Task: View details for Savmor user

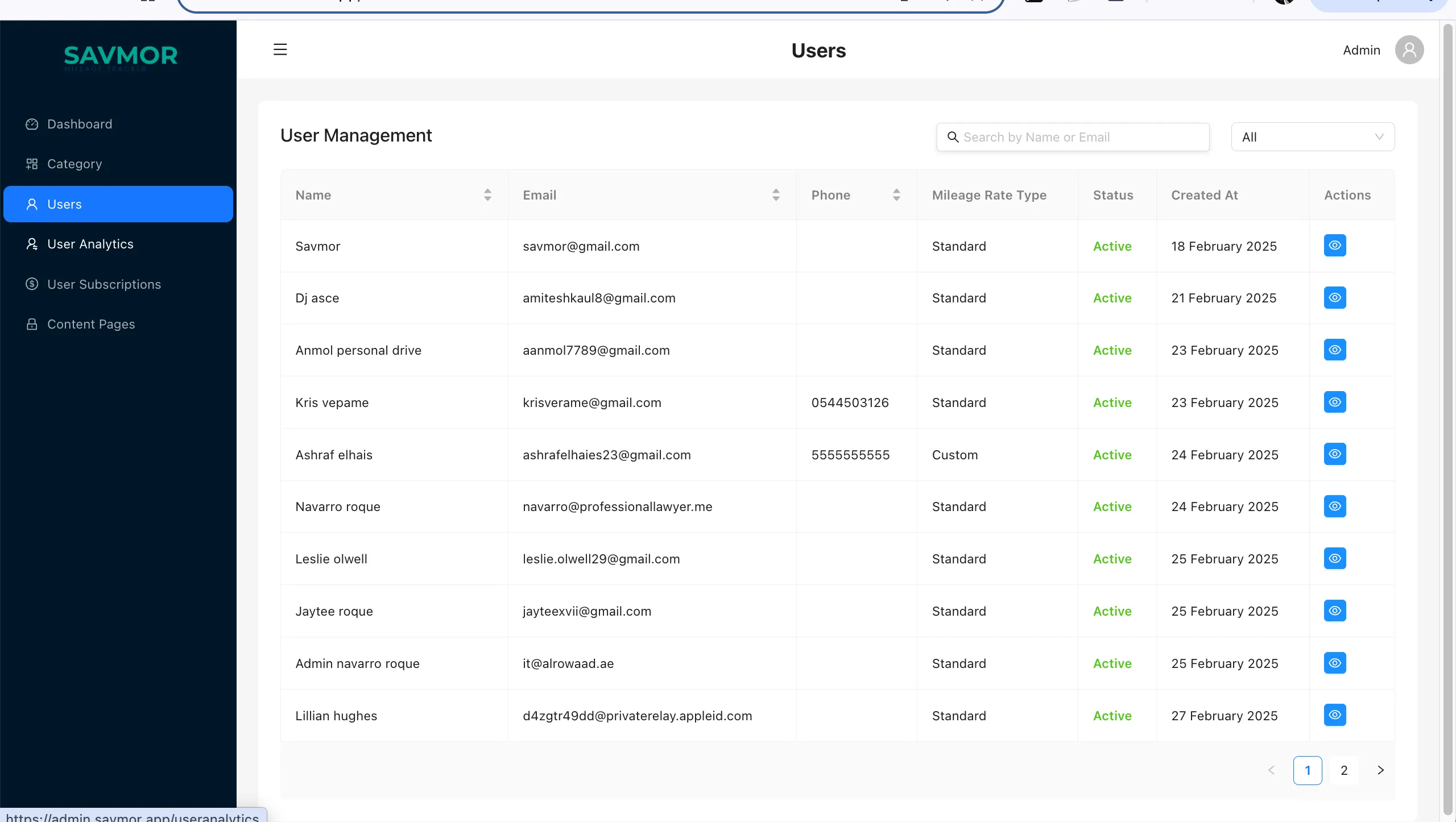Action: tap(1334, 246)
